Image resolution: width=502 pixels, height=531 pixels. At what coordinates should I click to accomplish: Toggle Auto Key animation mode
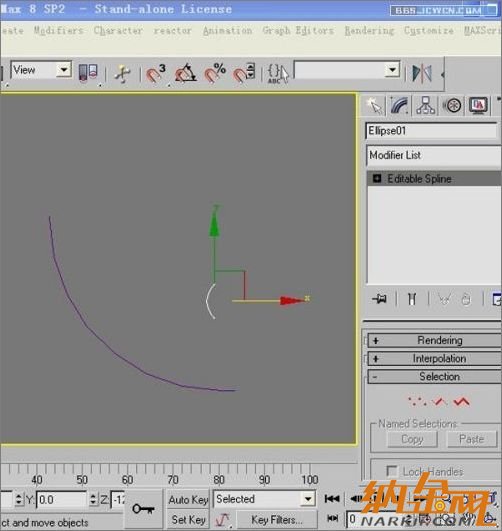pyautogui.click(x=188, y=500)
